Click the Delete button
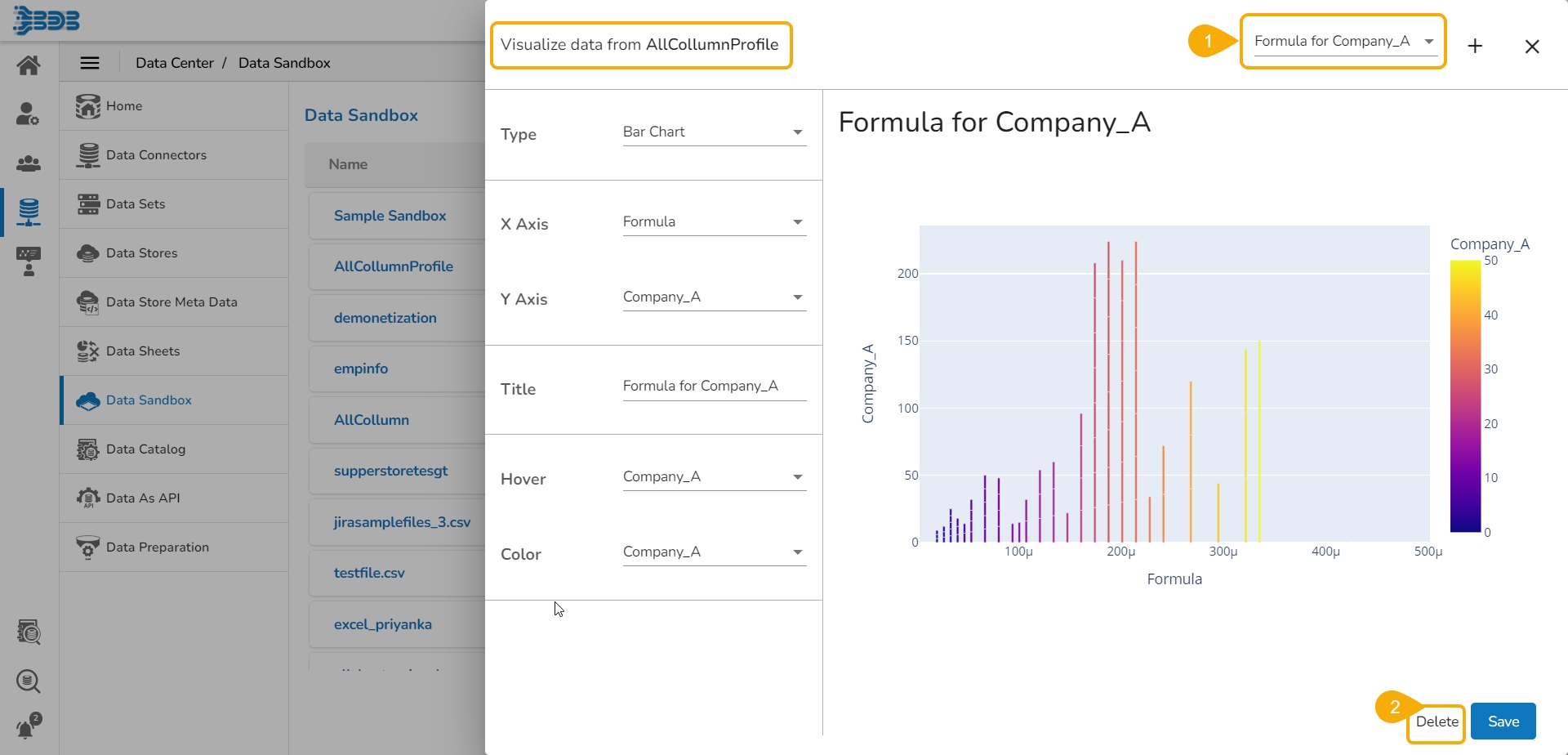The image size is (1568, 755). [1437, 721]
